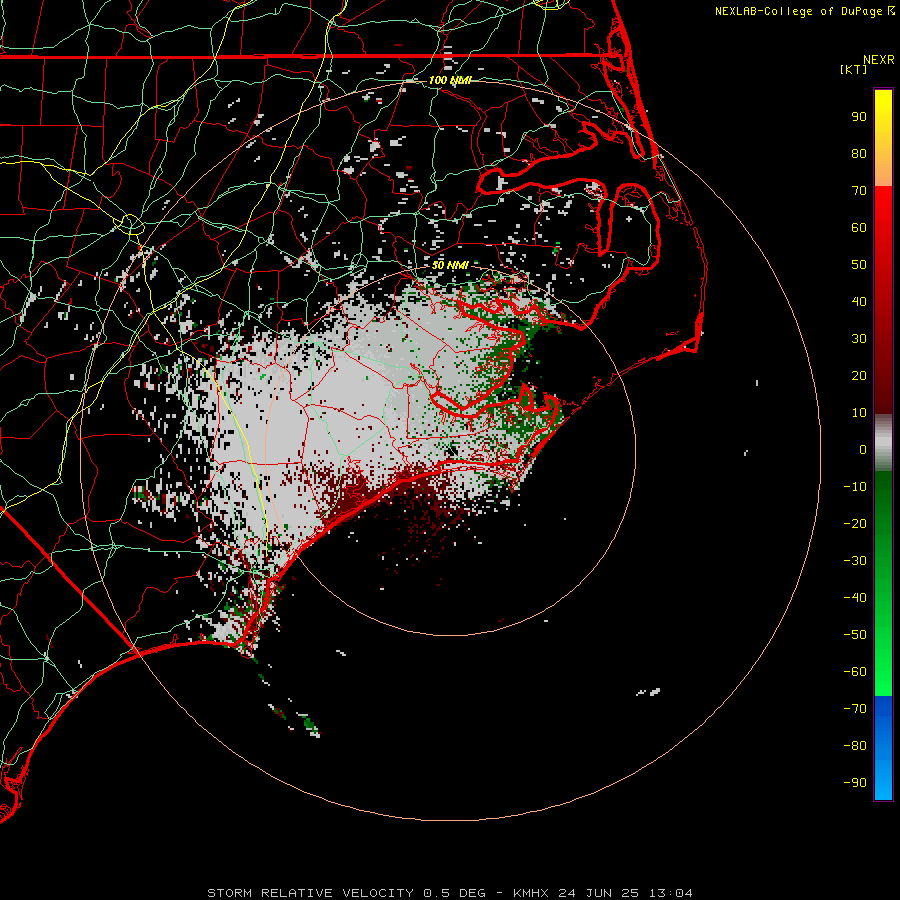The width and height of the screenshot is (900, 900).
Task: Click the -90 knot value on the scale
Action: coord(855,783)
